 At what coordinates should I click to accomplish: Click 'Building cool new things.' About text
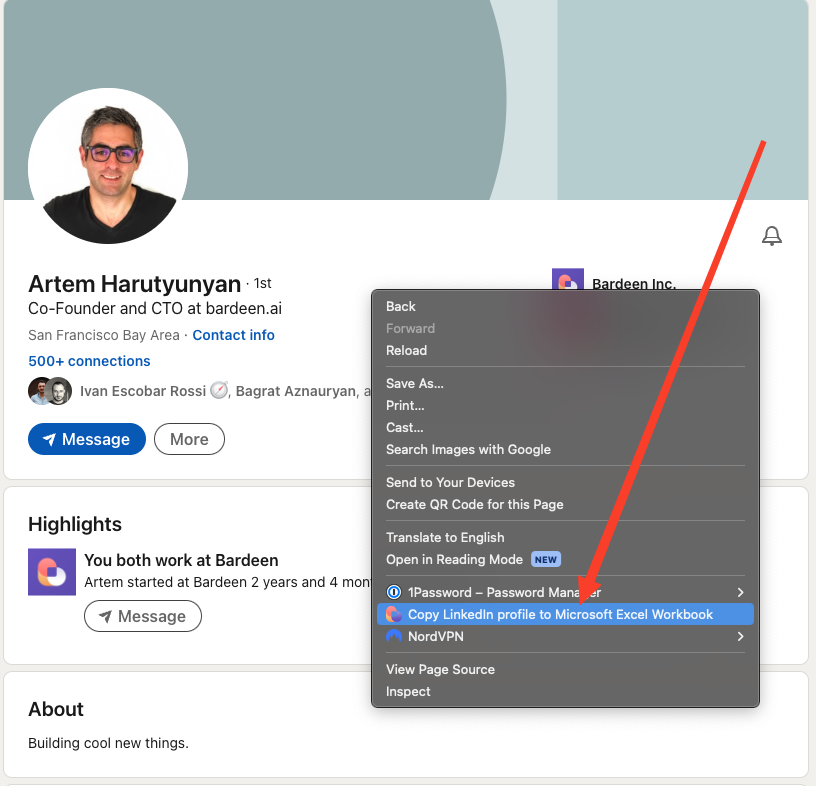pyautogui.click(x=108, y=743)
